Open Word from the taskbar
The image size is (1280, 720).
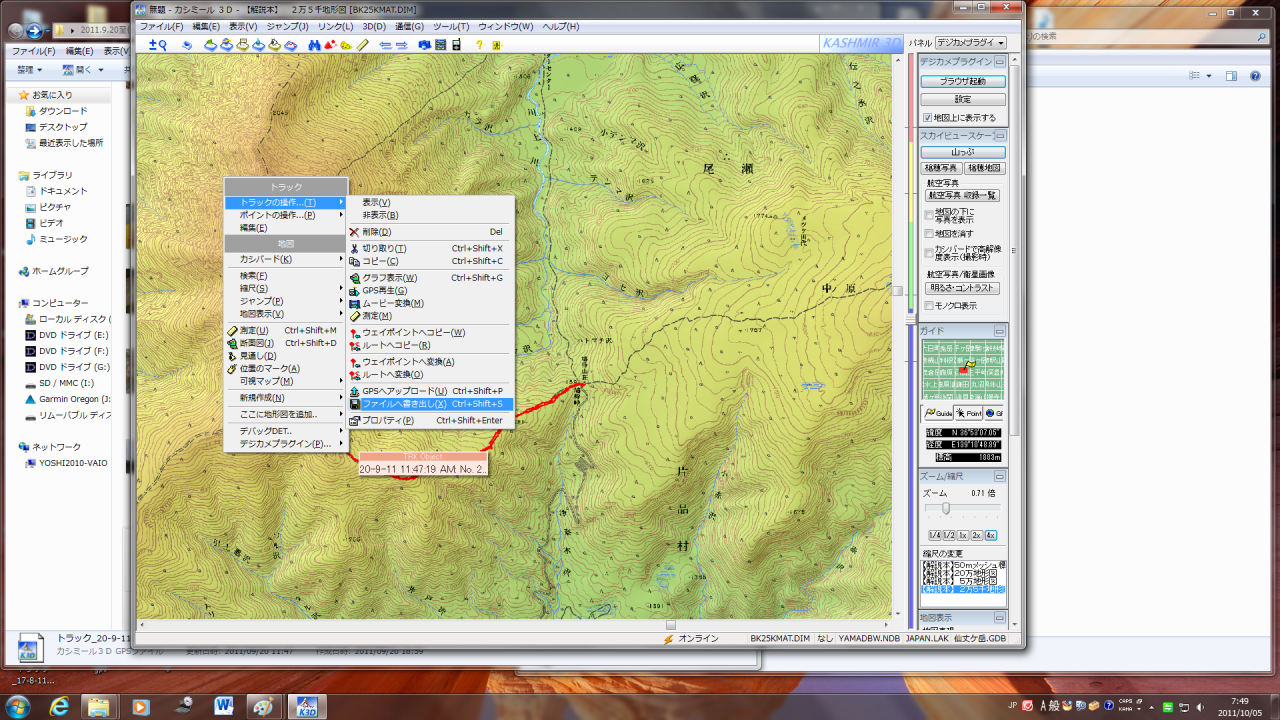tap(223, 706)
